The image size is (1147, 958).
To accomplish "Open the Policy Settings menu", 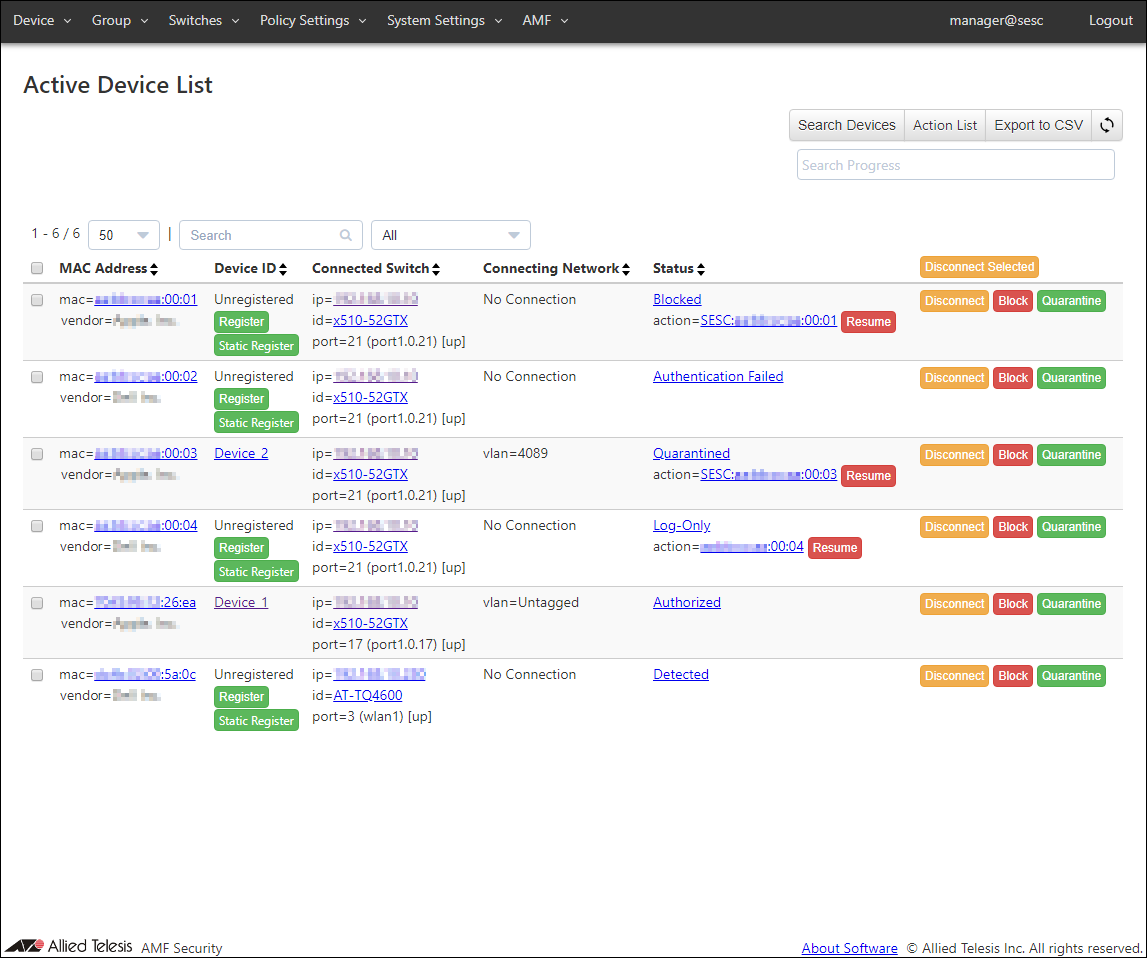I will point(313,21).
